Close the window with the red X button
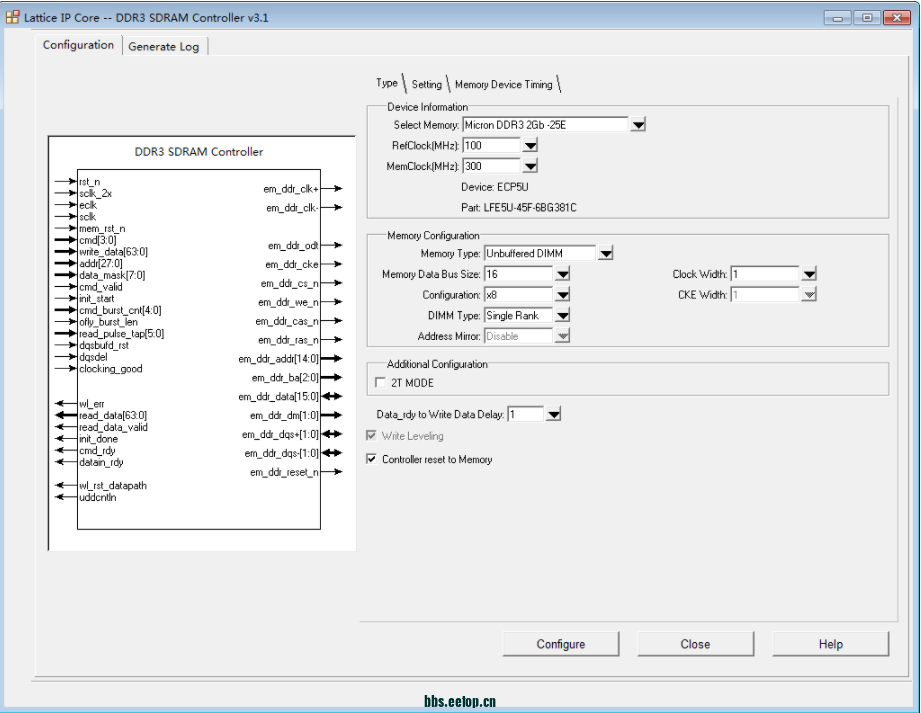Screen dimensions: 921x713 897,18
